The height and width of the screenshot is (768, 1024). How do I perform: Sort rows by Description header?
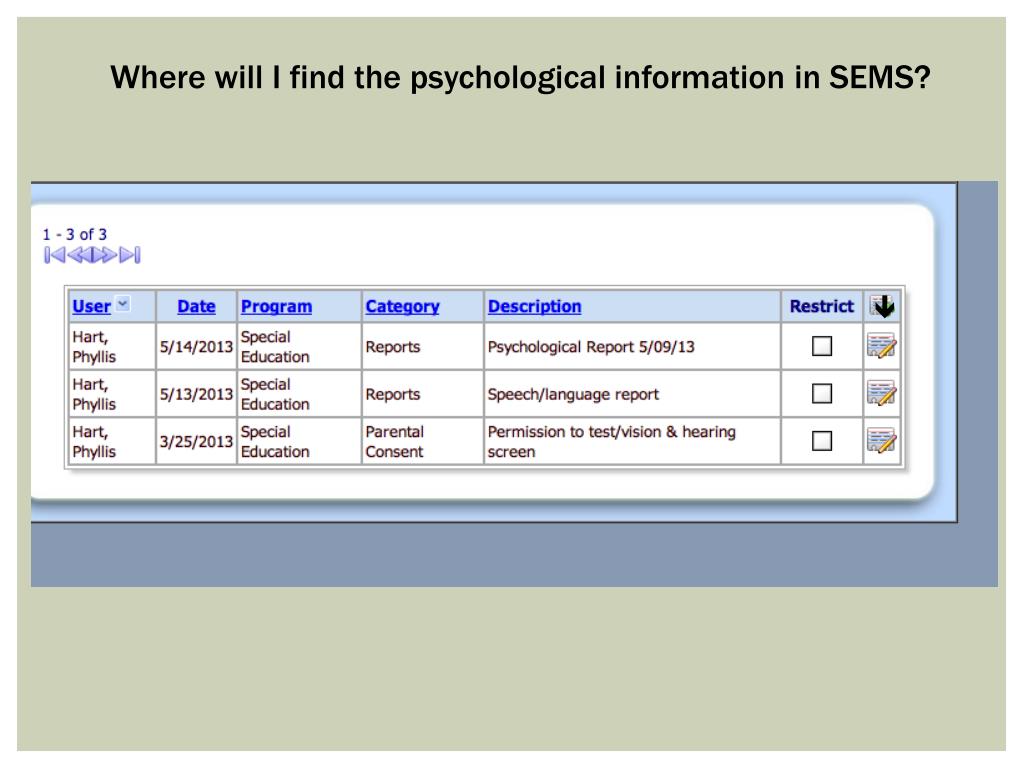[534, 306]
